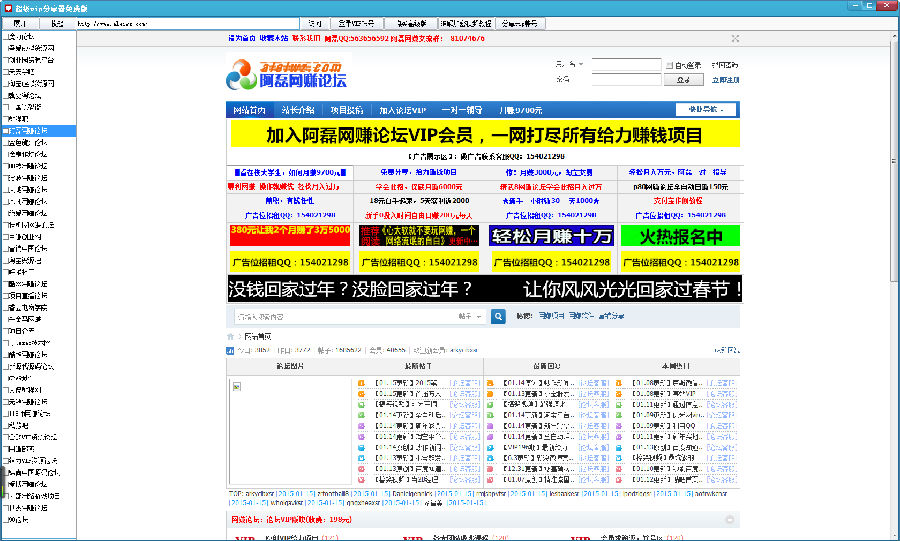
Task: Open the 网站首页 nav tab
Action: point(249,110)
